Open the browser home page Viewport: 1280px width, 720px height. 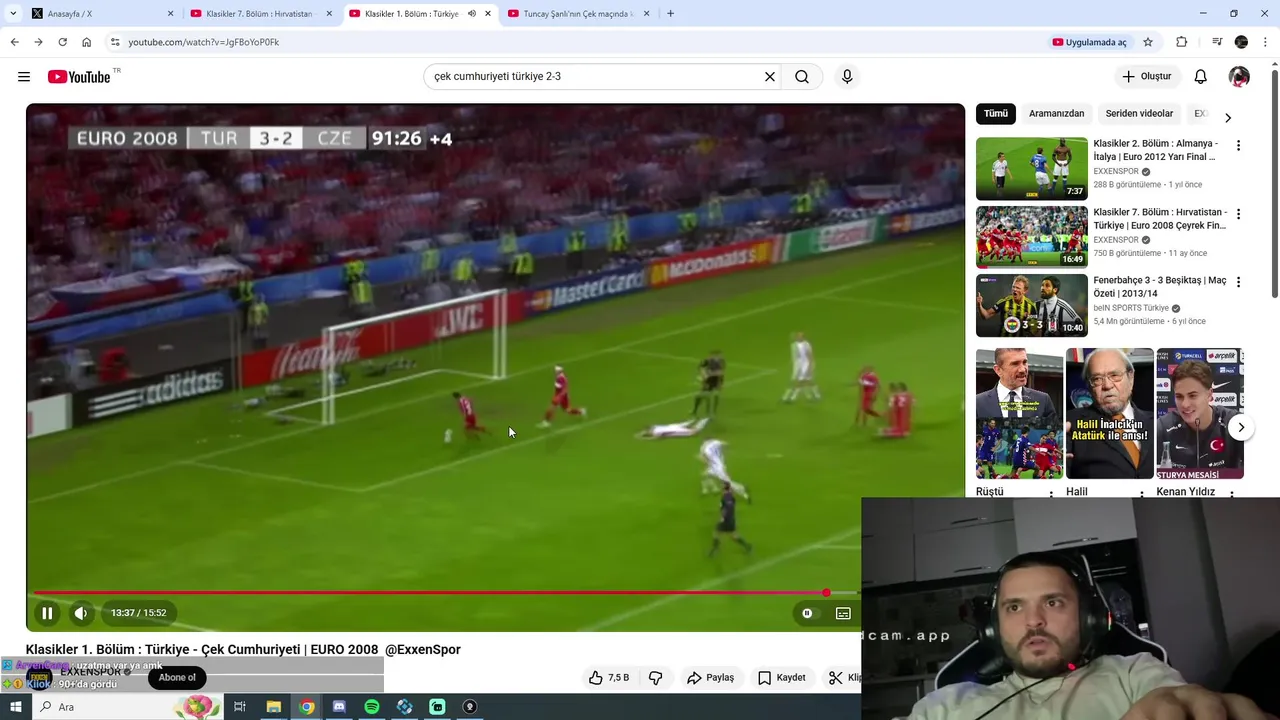[x=86, y=42]
